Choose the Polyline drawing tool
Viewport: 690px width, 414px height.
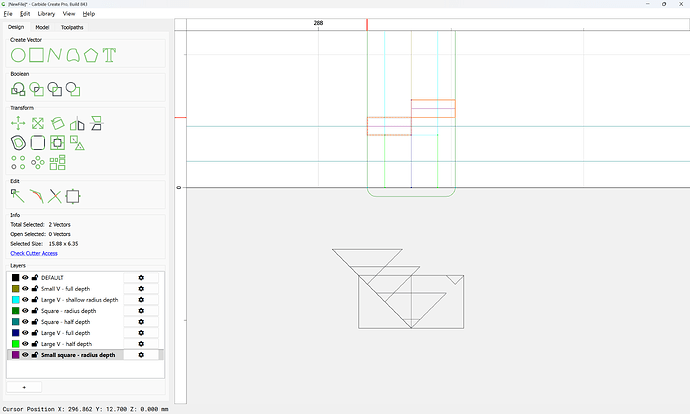click(55, 55)
